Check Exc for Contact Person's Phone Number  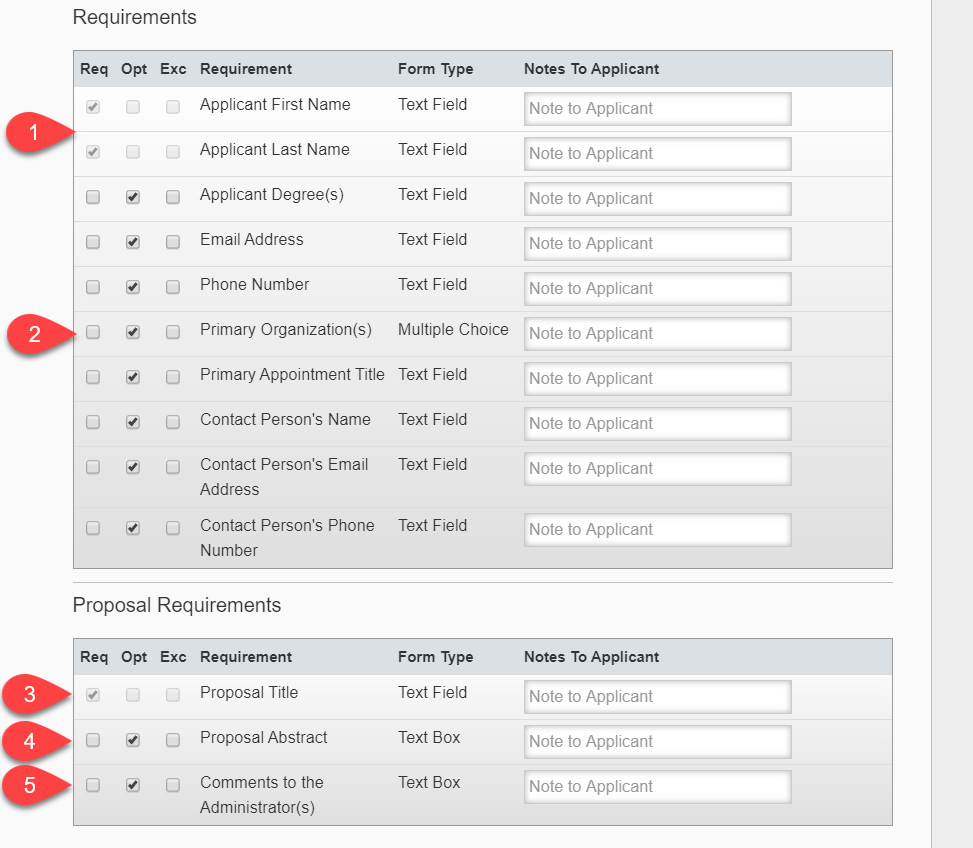coord(173,528)
